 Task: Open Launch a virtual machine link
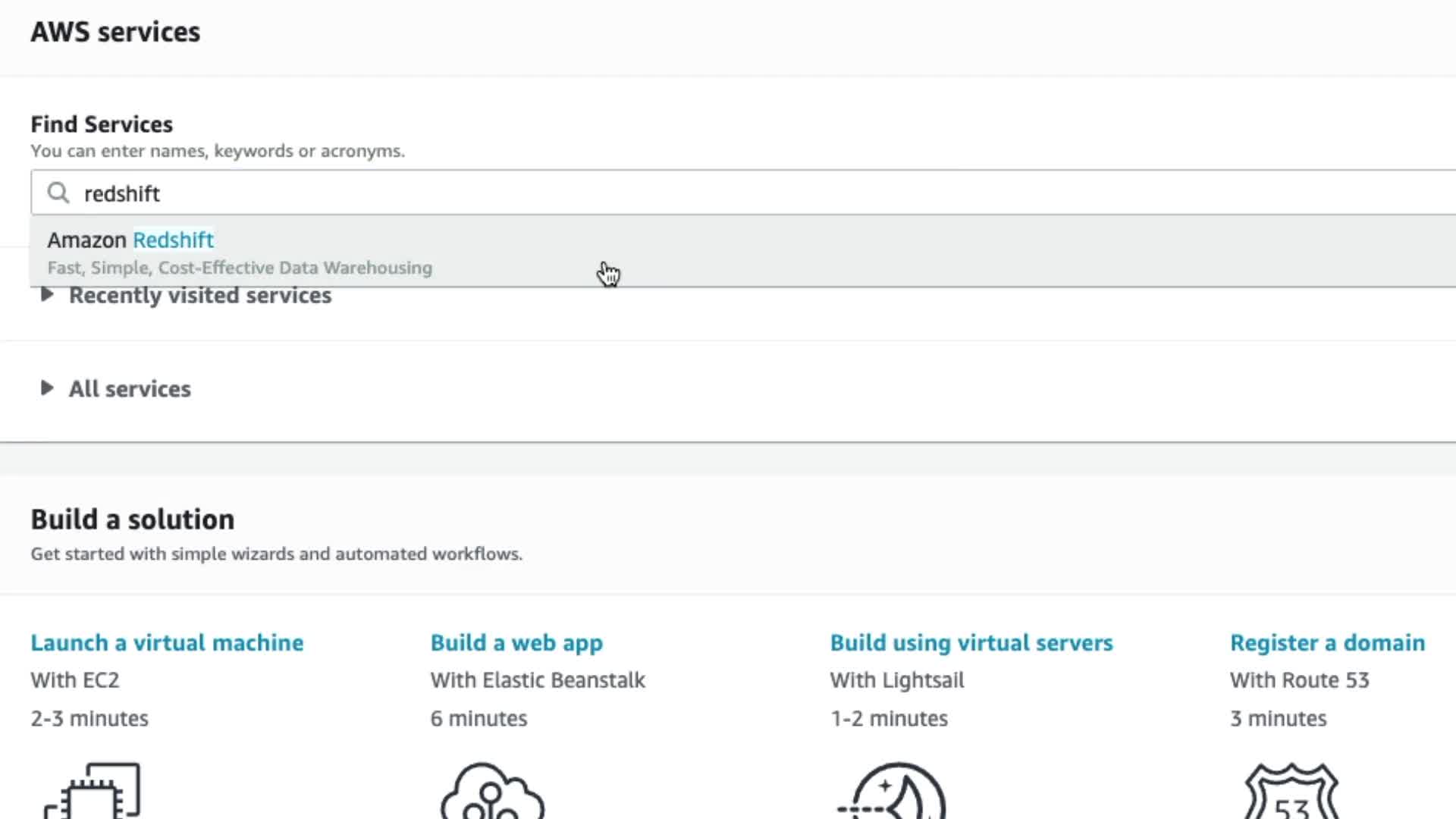(x=167, y=642)
